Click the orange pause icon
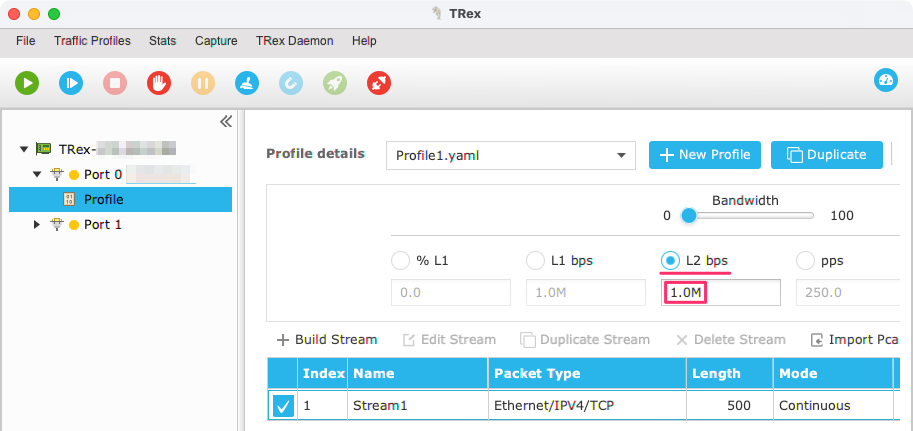This screenshot has width=913, height=431. click(x=203, y=83)
